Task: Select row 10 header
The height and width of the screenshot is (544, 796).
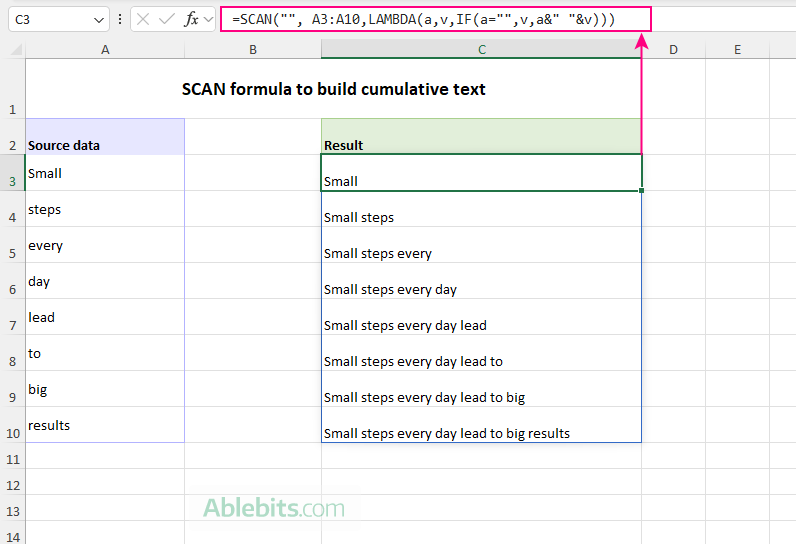Action: click(x=13, y=425)
